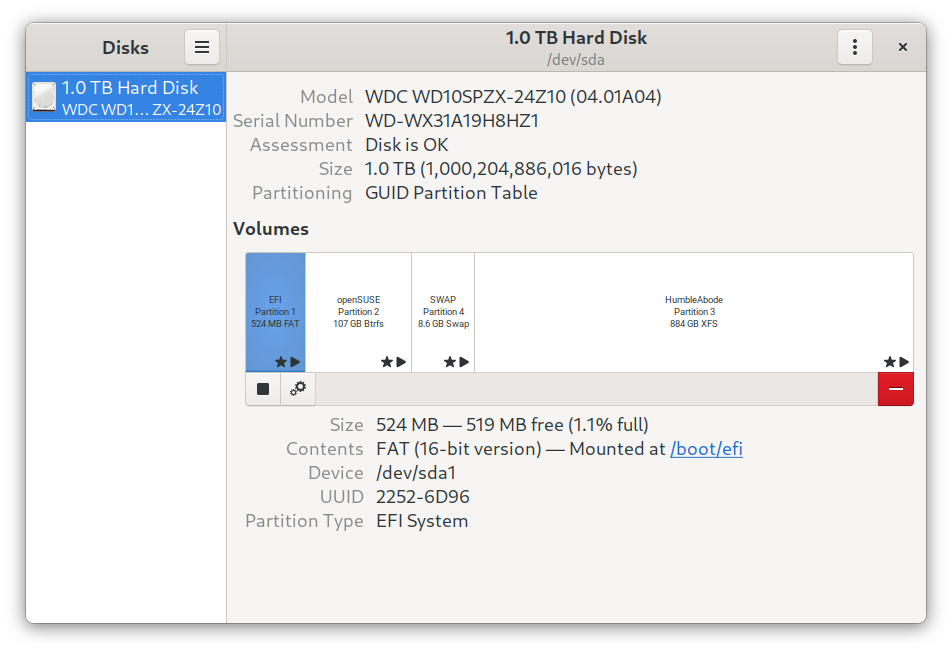Open additional partition options gear menu
The image size is (952, 652).
(x=298, y=389)
